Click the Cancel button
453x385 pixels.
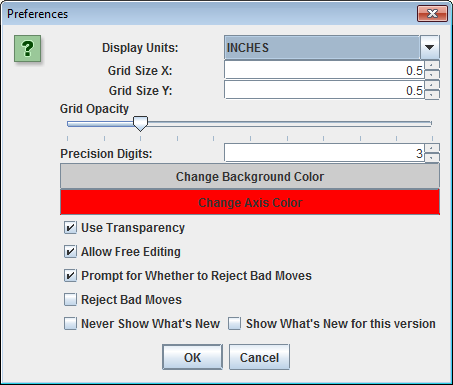(x=259, y=357)
